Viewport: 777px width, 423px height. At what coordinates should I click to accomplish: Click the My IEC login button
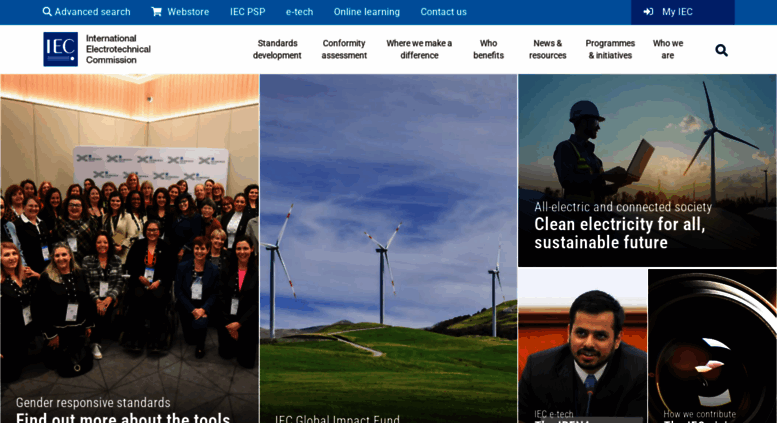click(x=683, y=12)
